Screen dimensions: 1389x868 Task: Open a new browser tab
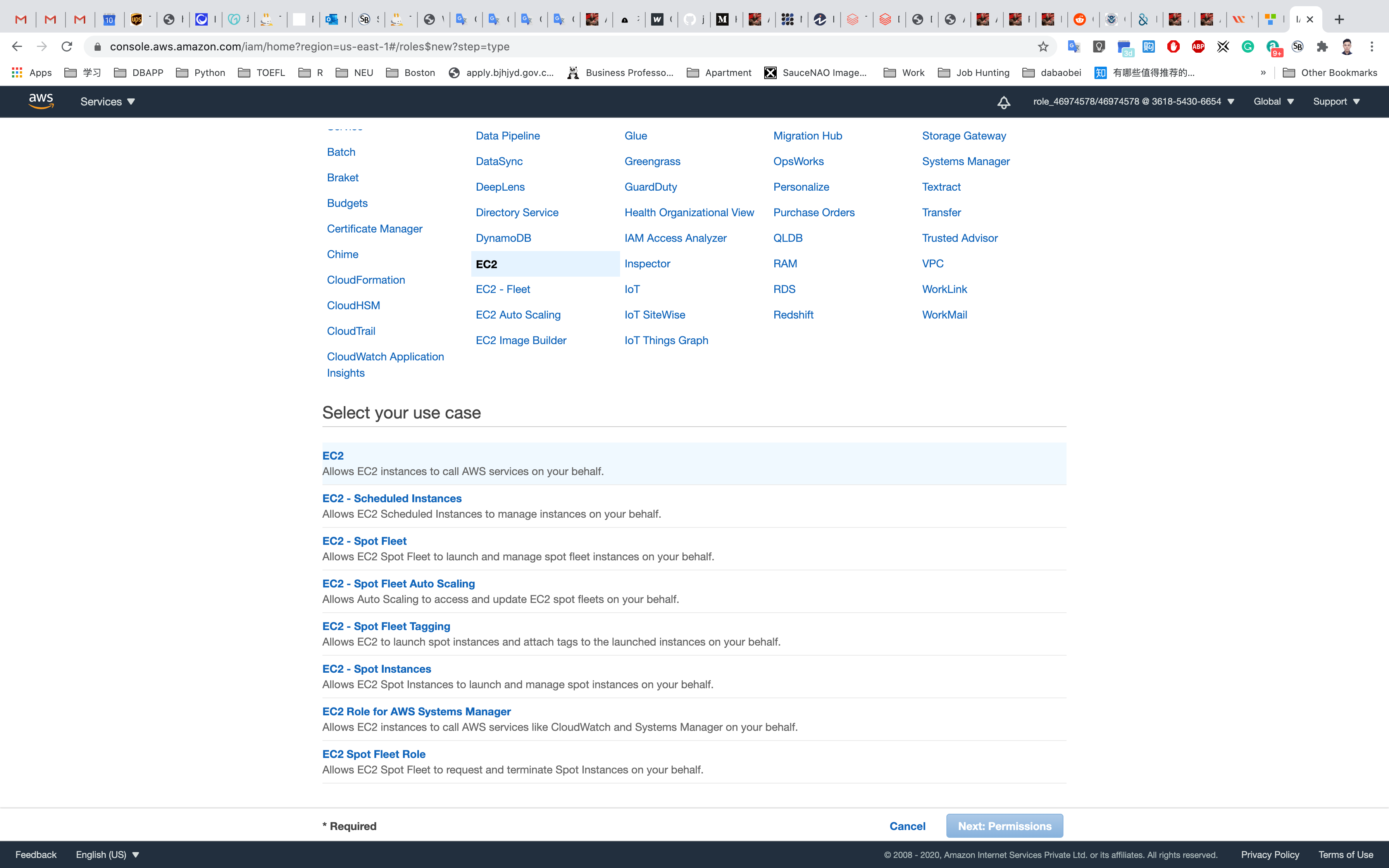coord(1339,19)
